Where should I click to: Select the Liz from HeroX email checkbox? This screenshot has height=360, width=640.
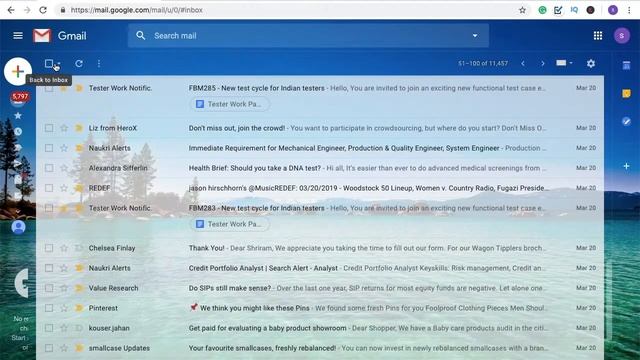[x=49, y=128]
